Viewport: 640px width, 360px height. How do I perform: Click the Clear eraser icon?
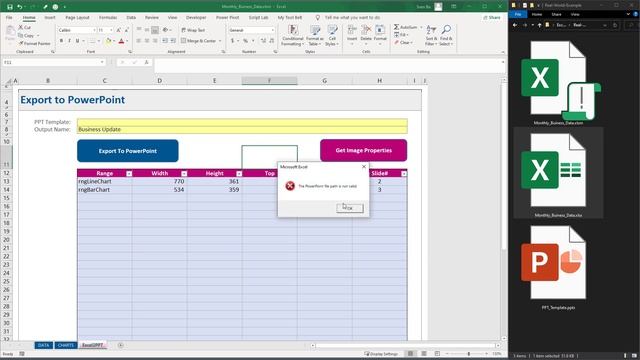[x=396, y=42]
